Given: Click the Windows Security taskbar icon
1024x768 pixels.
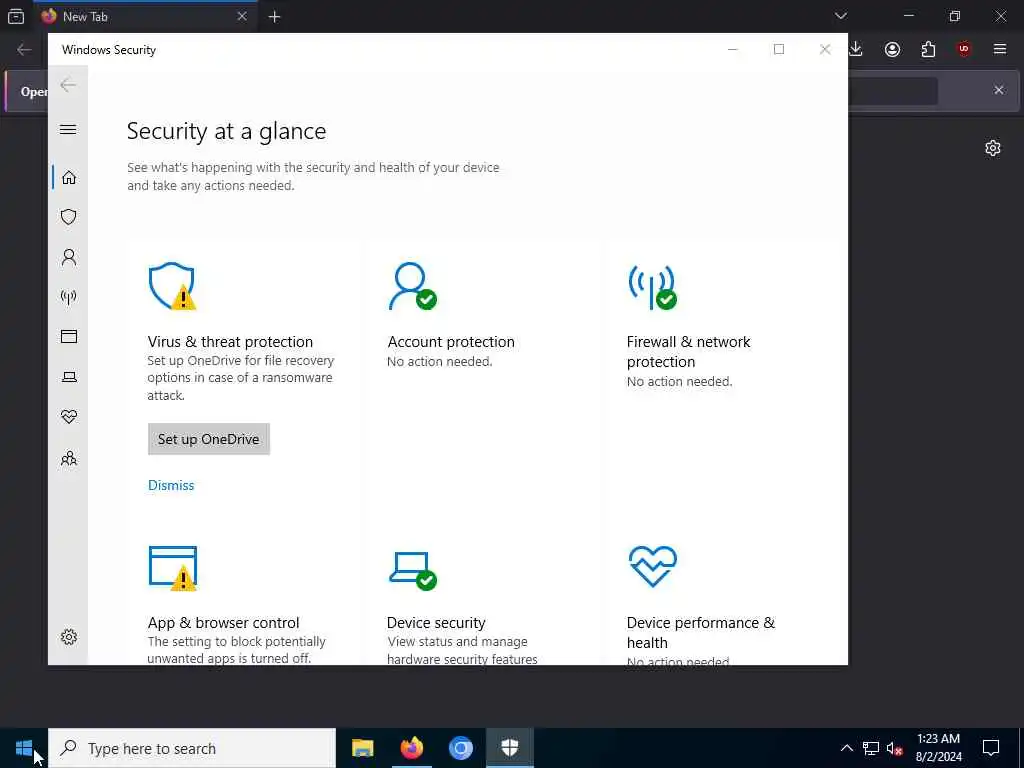Looking at the screenshot, I should [509, 748].
